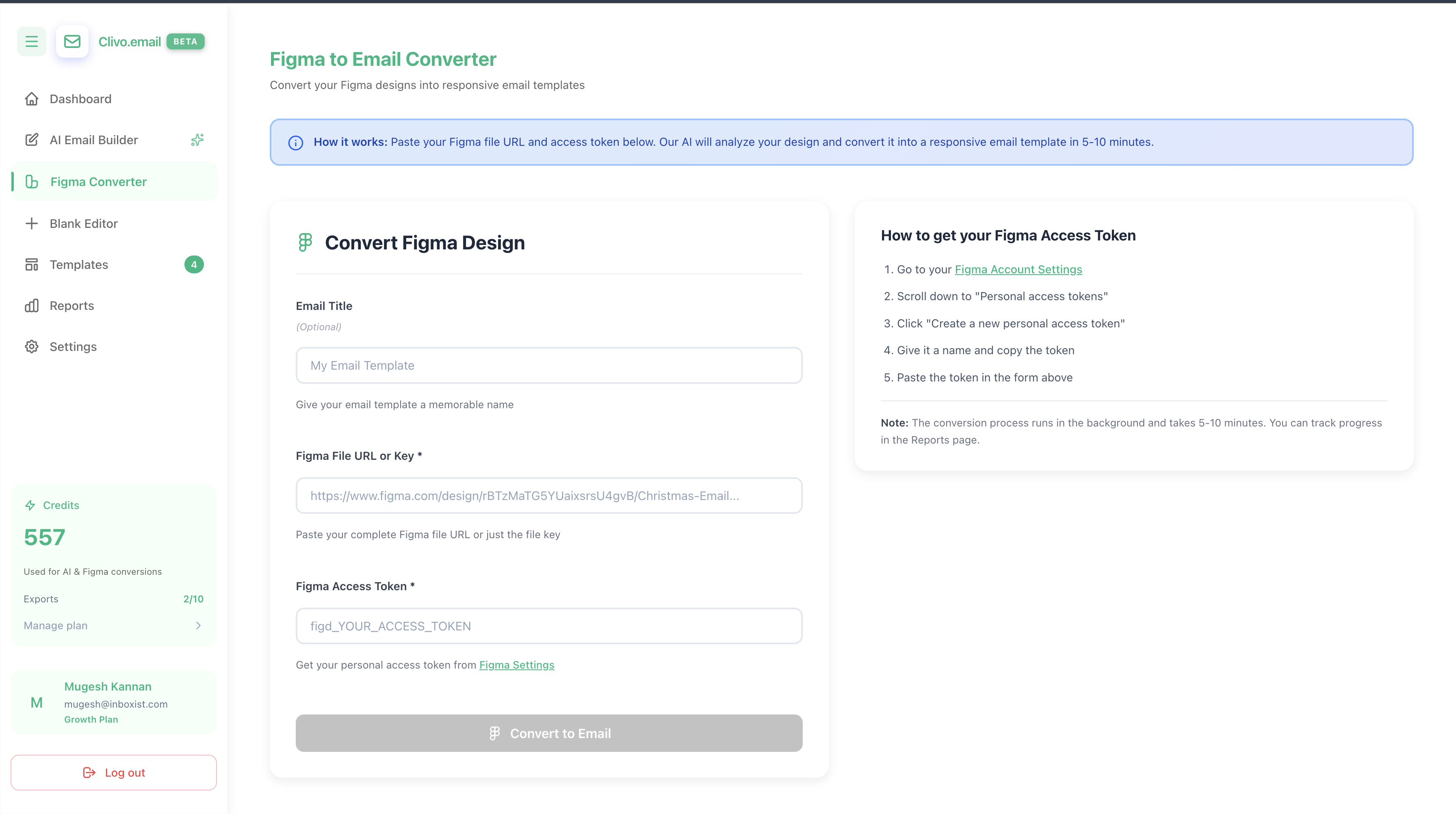Click the AI sparkle icon beside AI Email Builder
Screen dimensions: 1456x814
[x=197, y=140]
